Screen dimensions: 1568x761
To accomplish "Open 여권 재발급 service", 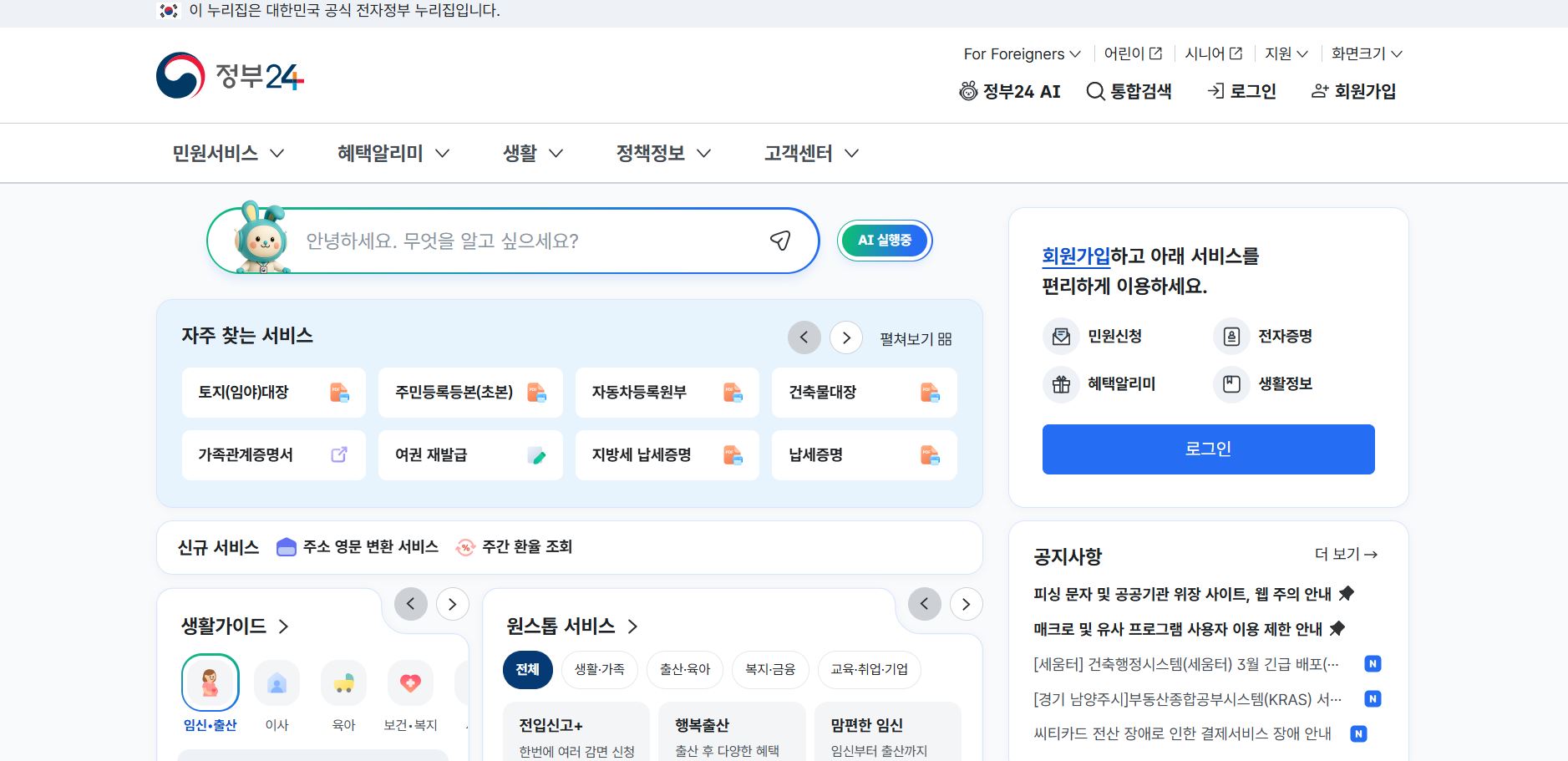I will [x=470, y=455].
